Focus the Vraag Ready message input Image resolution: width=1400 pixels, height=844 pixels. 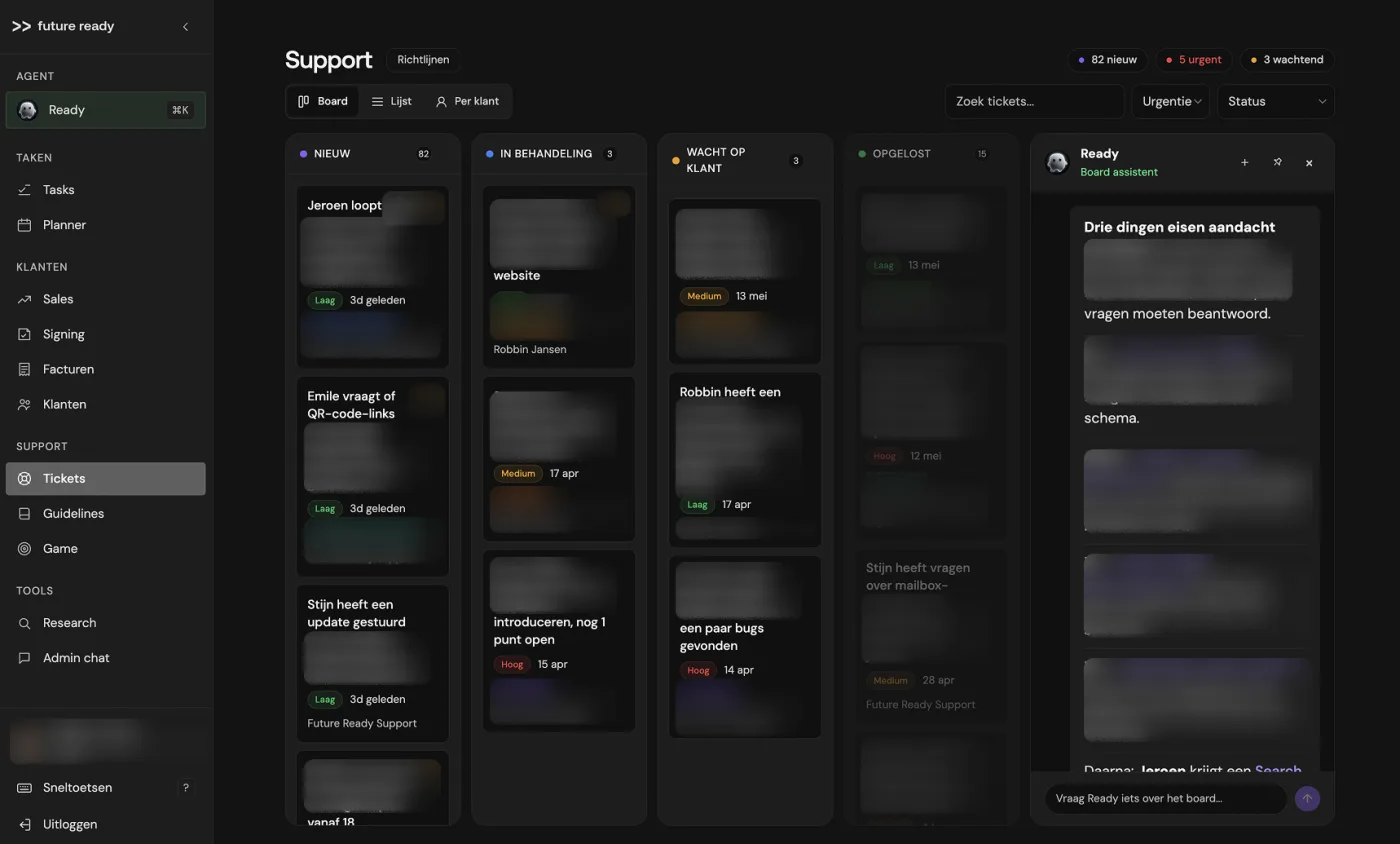tap(1166, 798)
